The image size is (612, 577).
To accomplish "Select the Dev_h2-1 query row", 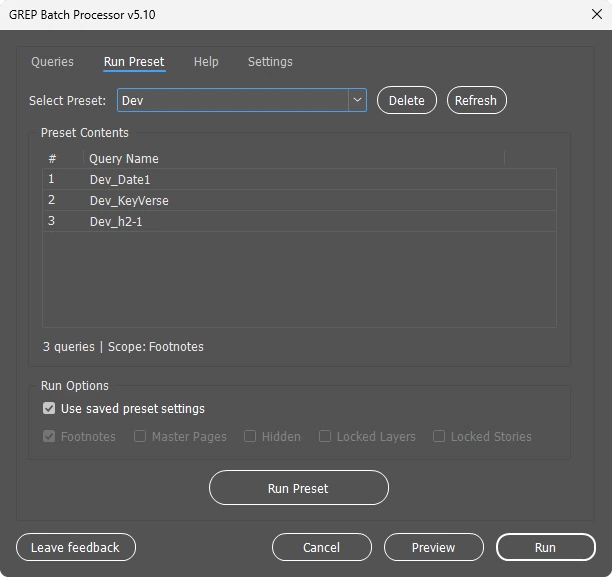I will tap(299, 222).
